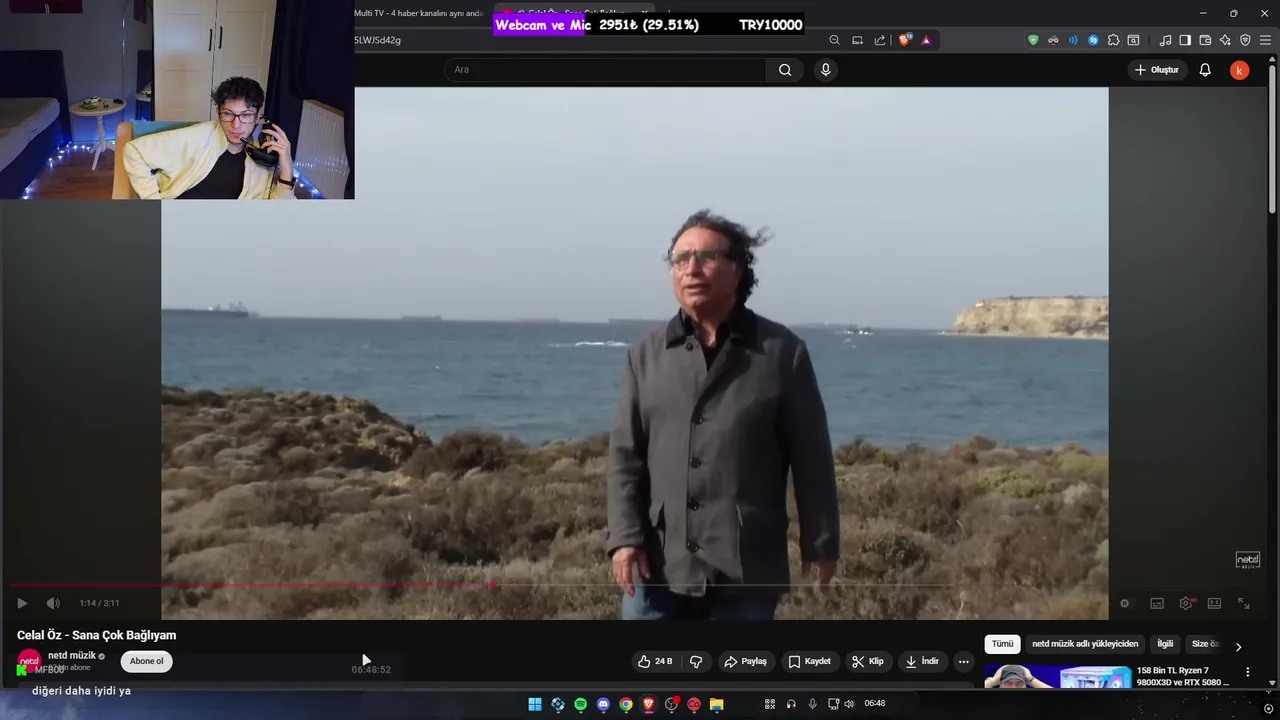Open File Explorer from the taskbar
Viewport: 1280px width, 720px height.
pos(716,704)
